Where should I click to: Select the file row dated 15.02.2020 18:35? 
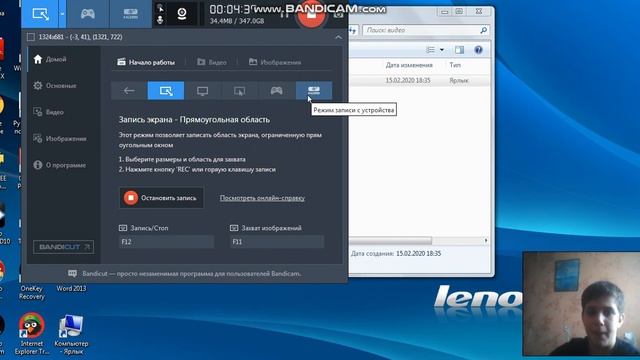419,80
